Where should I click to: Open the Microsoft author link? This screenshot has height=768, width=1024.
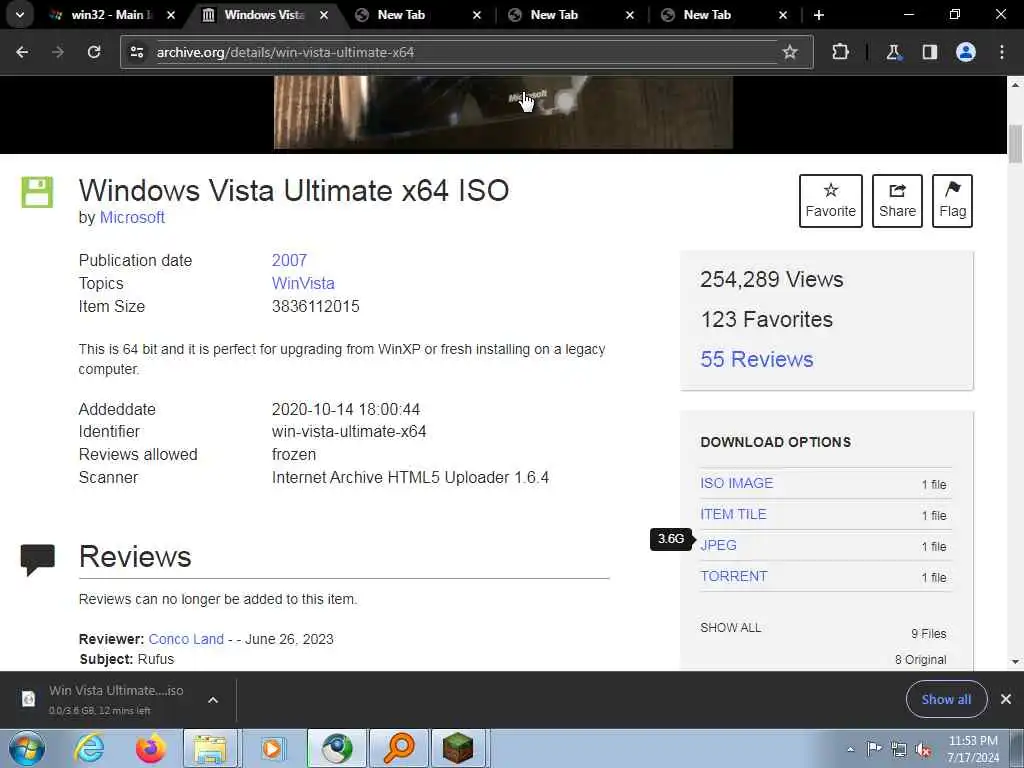click(x=132, y=217)
